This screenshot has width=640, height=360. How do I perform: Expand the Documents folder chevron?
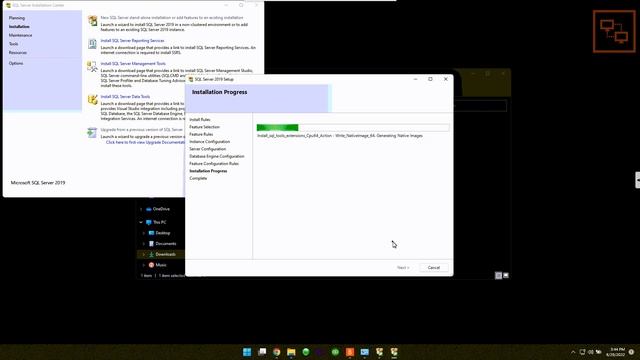(x=144, y=244)
